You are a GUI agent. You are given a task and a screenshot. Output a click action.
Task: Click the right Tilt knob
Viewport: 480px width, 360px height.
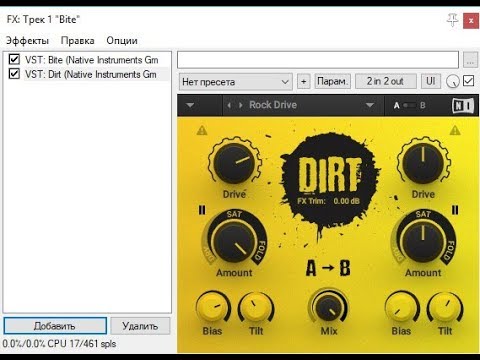445,308
